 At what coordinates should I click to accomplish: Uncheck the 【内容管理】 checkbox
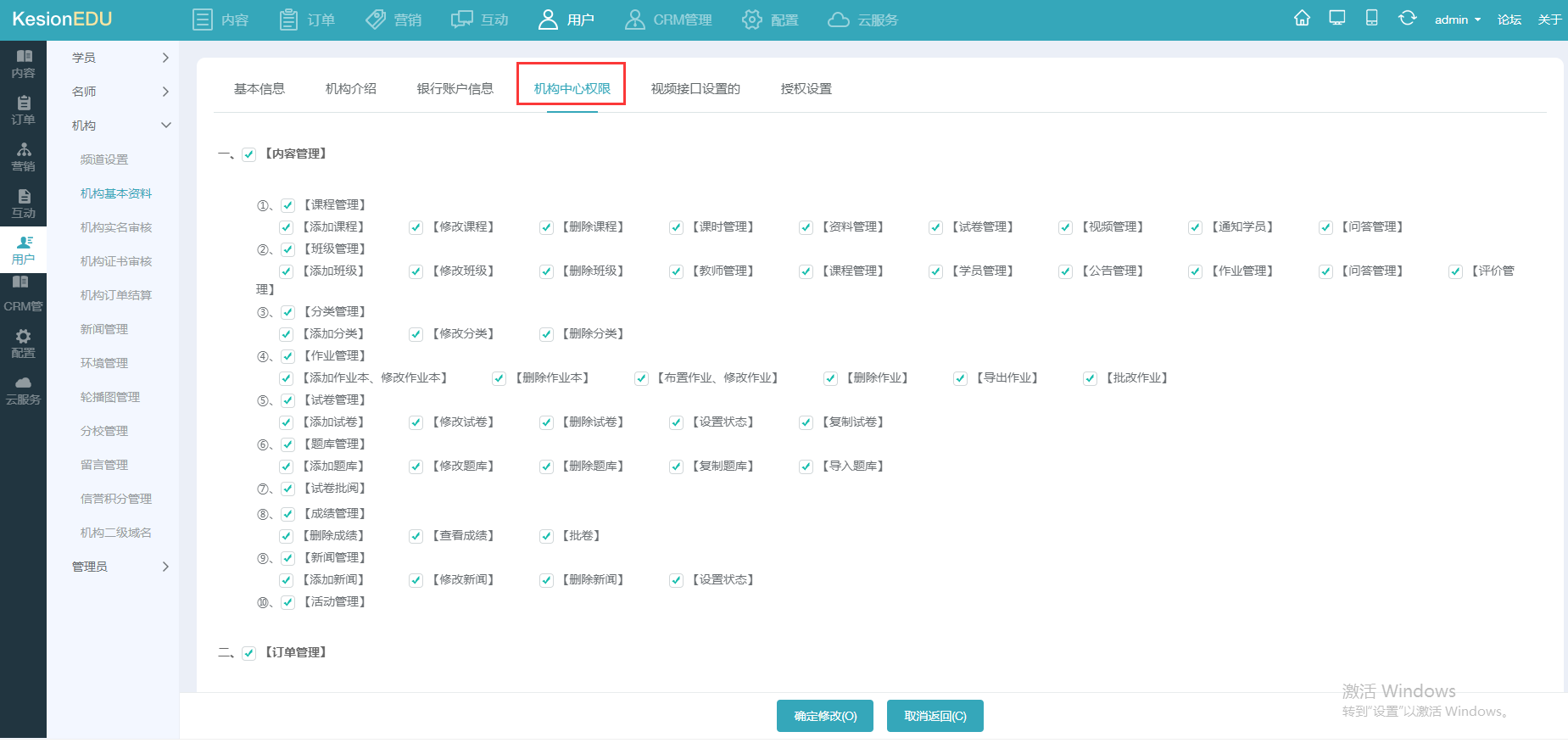(x=249, y=154)
